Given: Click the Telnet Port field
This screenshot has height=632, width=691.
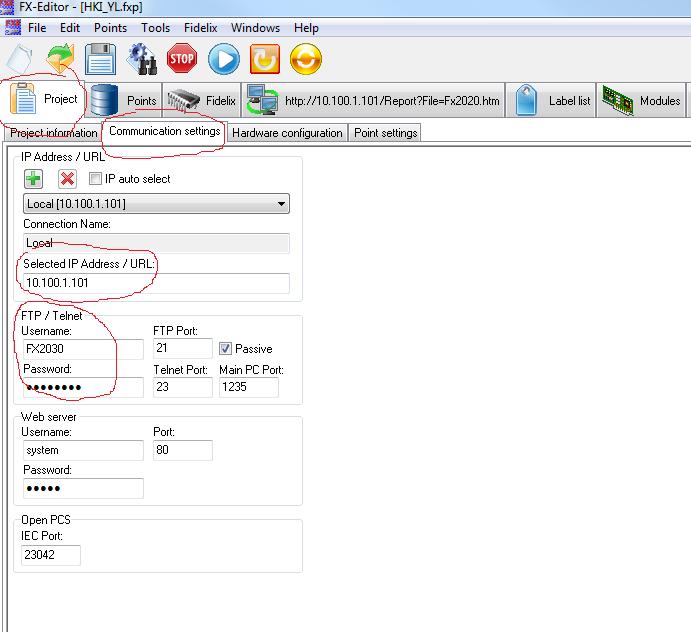Looking at the screenshot, I should pos(183,387).
